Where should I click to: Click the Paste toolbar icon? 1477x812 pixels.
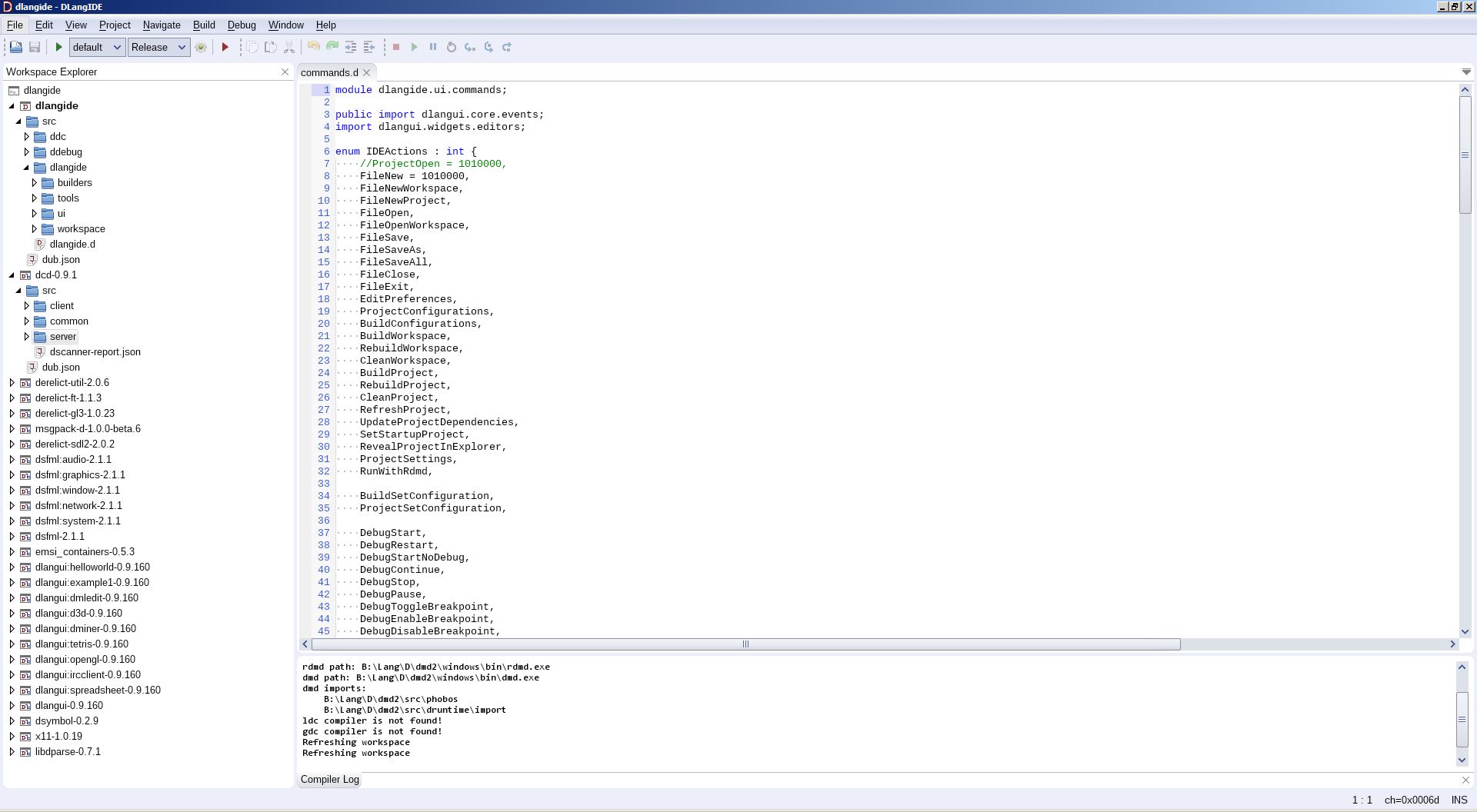pos(271,47)
